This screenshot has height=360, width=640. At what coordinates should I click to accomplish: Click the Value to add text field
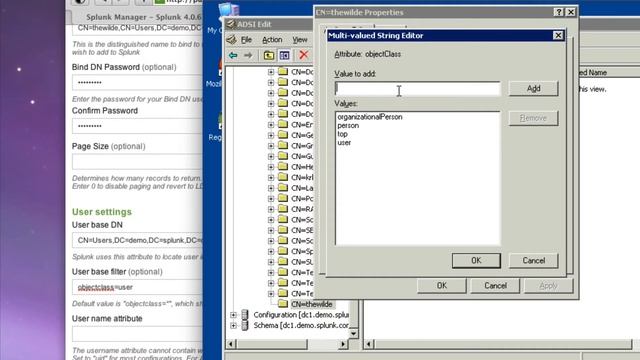click(418, 89)
